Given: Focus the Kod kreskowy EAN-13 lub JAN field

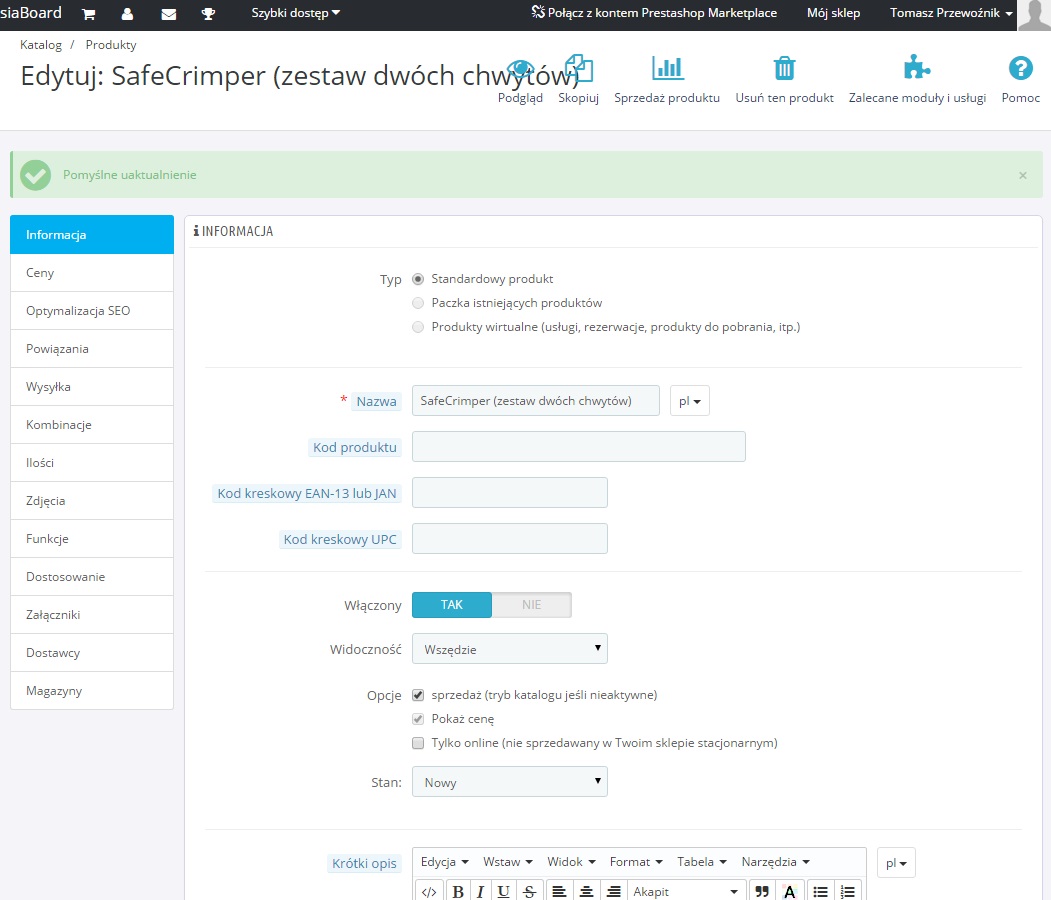Looking at the screenshot, I should tap(510, 493).
